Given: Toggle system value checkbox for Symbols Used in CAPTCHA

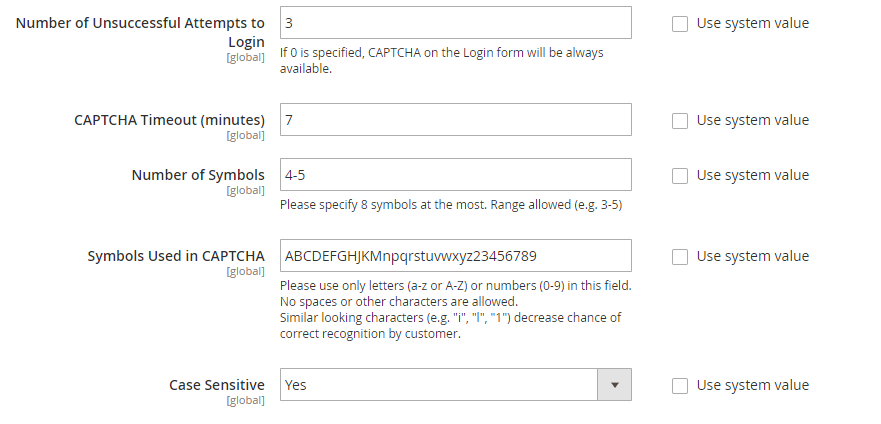Looking at the screenshot, I should [680, 257].
